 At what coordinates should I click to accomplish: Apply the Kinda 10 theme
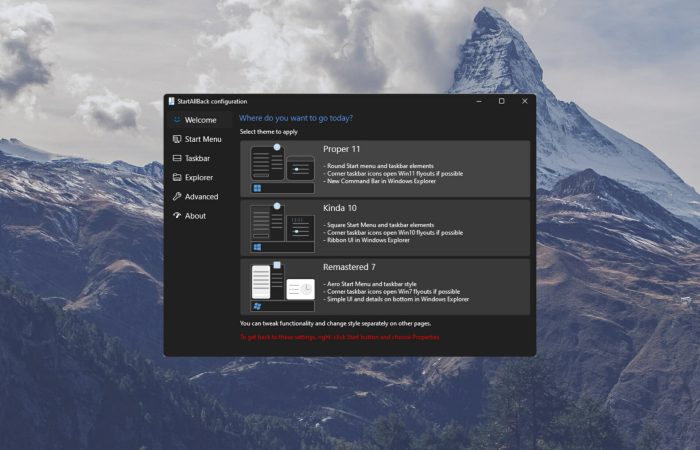(x=385, y=228)
